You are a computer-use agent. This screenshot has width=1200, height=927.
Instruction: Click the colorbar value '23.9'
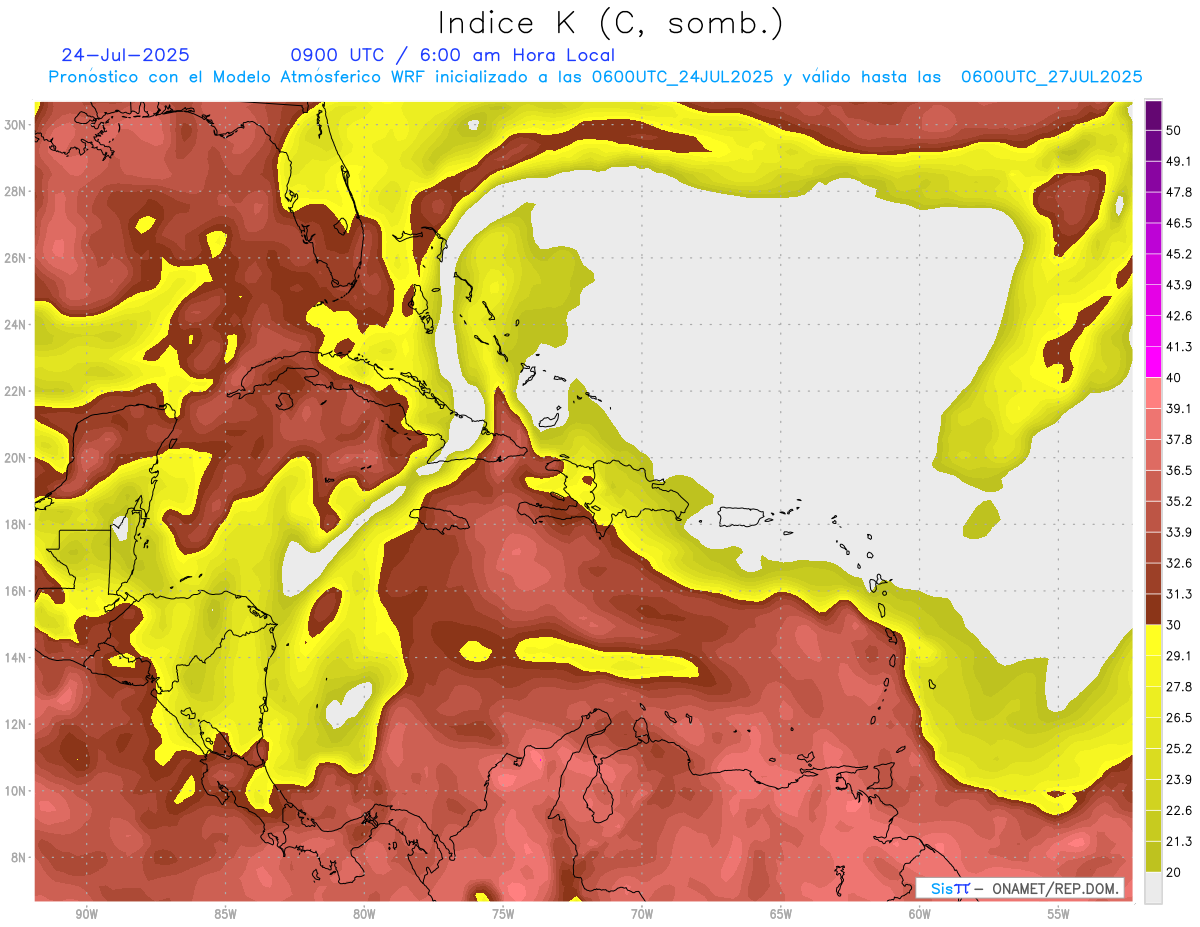pos(1179,780)
